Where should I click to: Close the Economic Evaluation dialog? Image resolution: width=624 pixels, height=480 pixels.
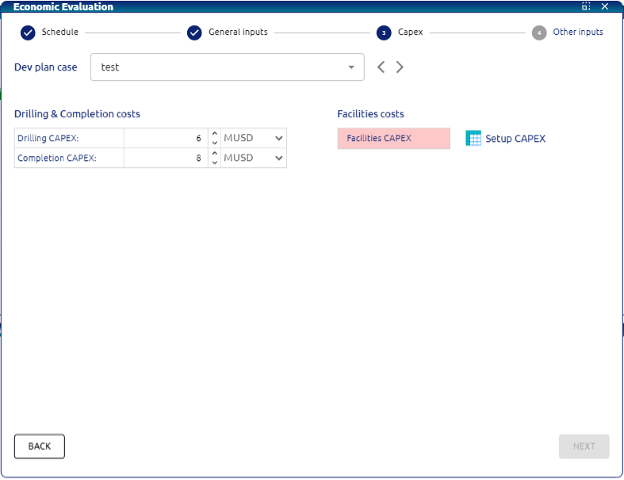(604, 6)
